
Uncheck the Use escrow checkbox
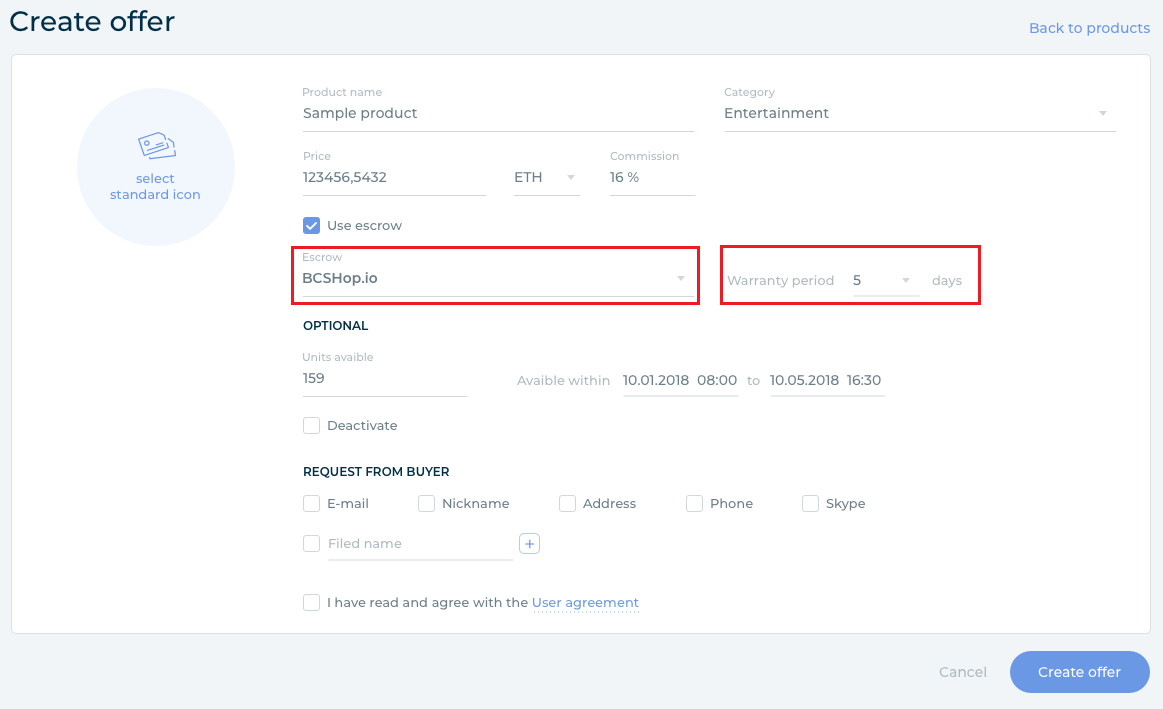(312, 226)
